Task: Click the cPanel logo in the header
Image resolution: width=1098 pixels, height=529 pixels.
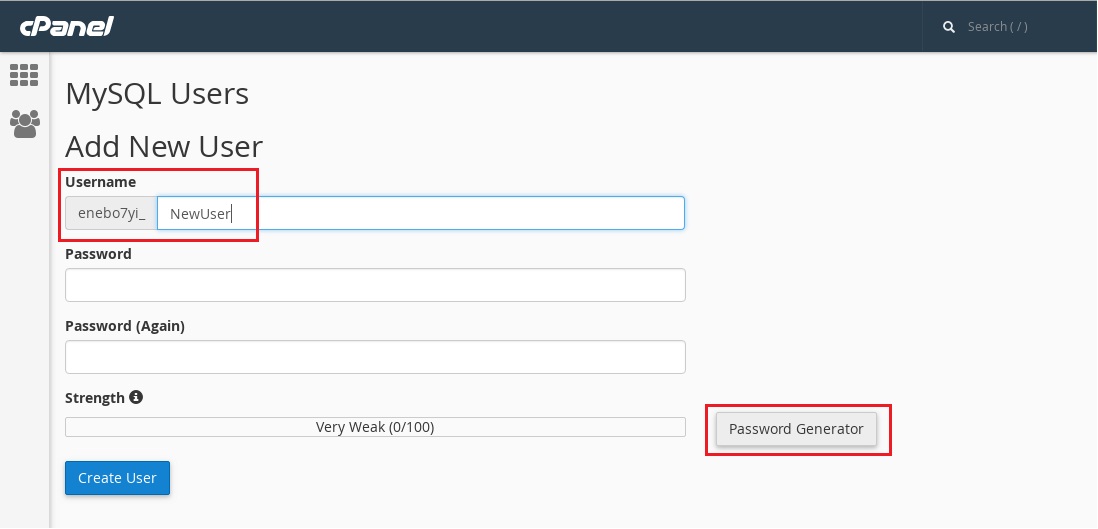Action: (67, 27)
